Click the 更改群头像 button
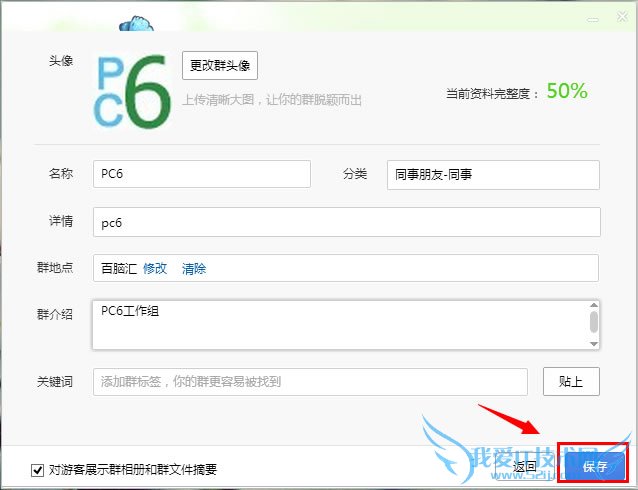 coord(220,65)
